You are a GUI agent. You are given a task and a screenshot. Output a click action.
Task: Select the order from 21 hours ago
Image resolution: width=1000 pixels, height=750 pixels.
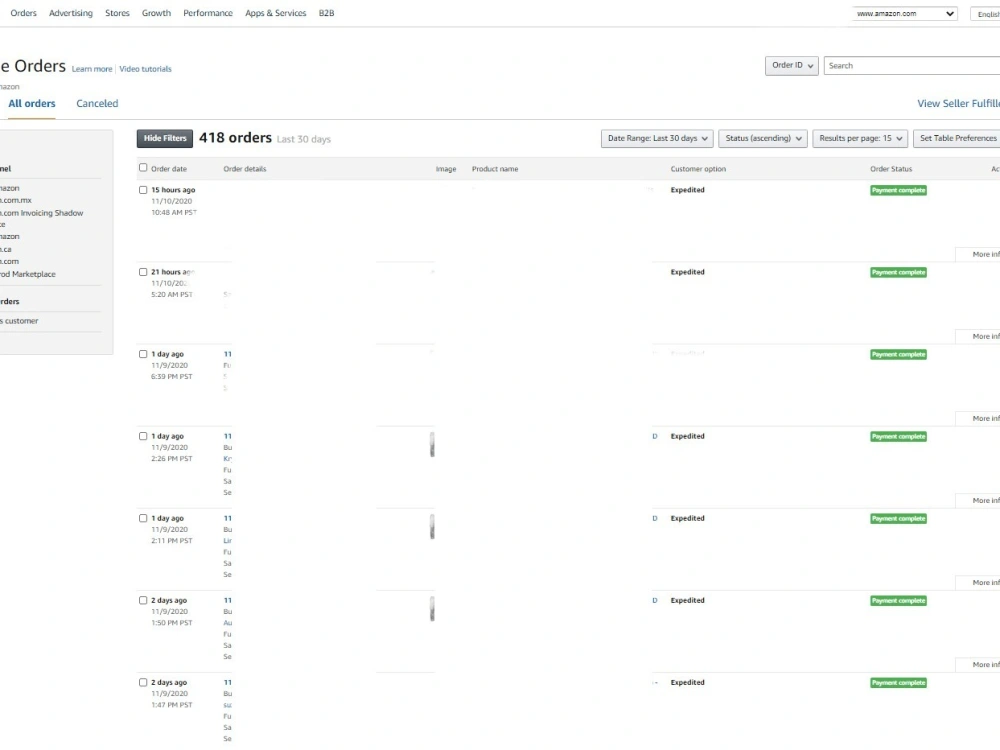pyautogui.click(x=143, y=272)
